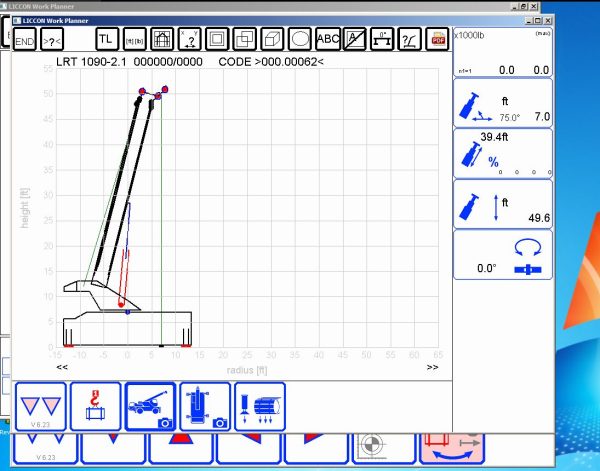Image resolution: width=600 pixels, height=471 pixels.
Task: Choose the nested rectangle drawing tool
Action: [x=217, y=39]
